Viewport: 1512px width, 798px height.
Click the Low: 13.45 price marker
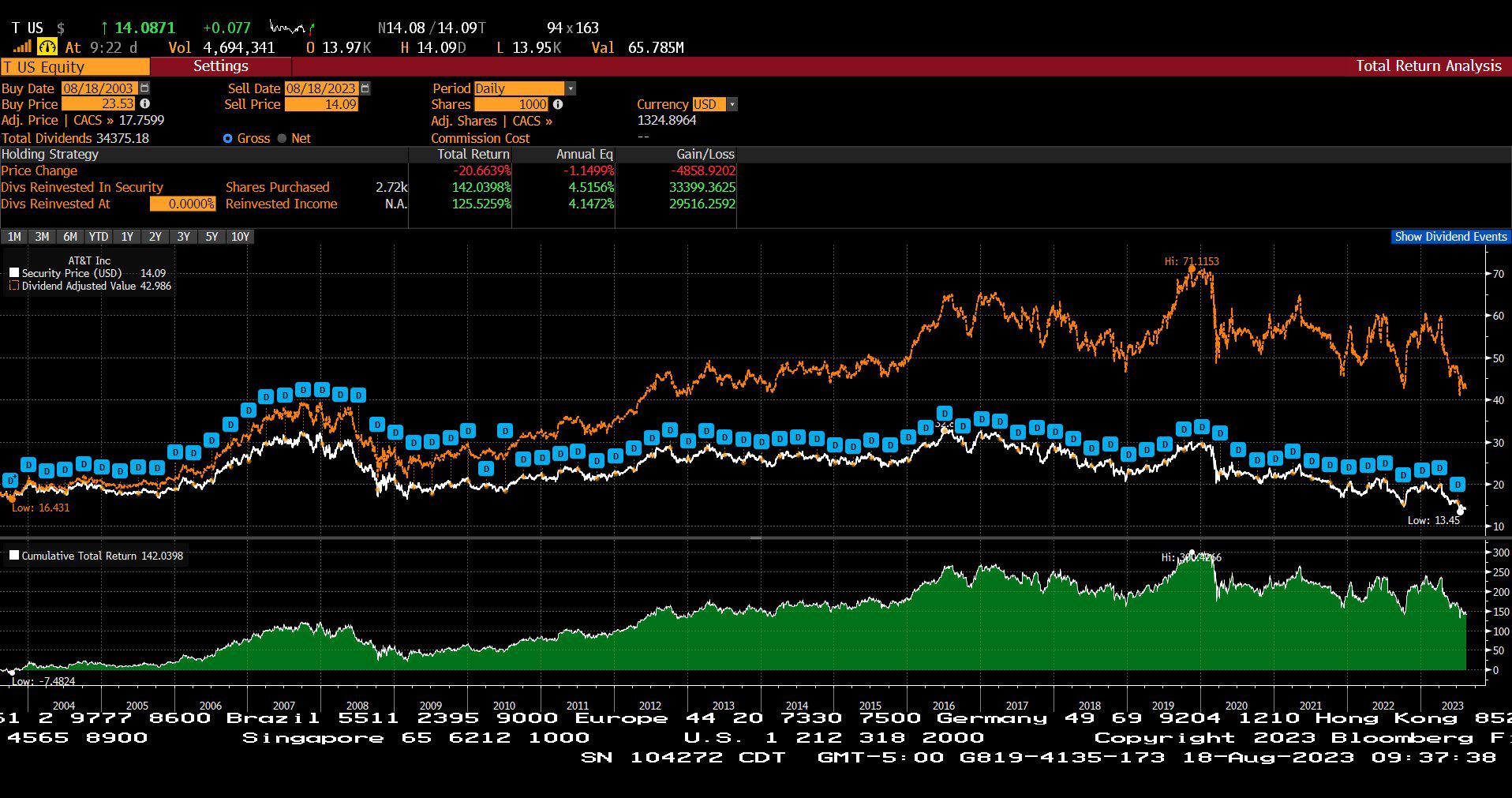pyautogui.click(x=1434, y=520)
